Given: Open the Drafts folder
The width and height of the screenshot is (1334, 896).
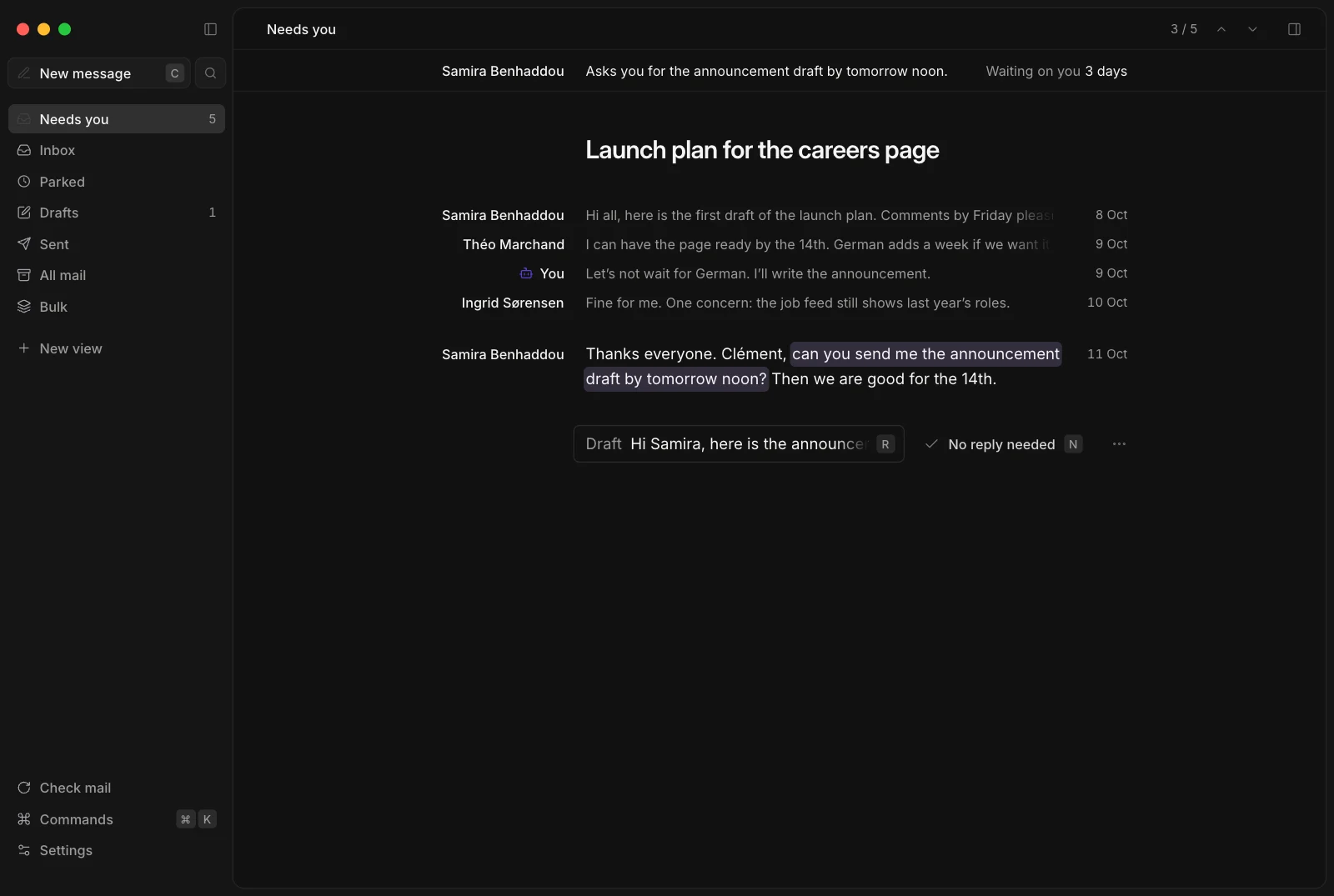Looking at the screenshot, I should point(117,213).
